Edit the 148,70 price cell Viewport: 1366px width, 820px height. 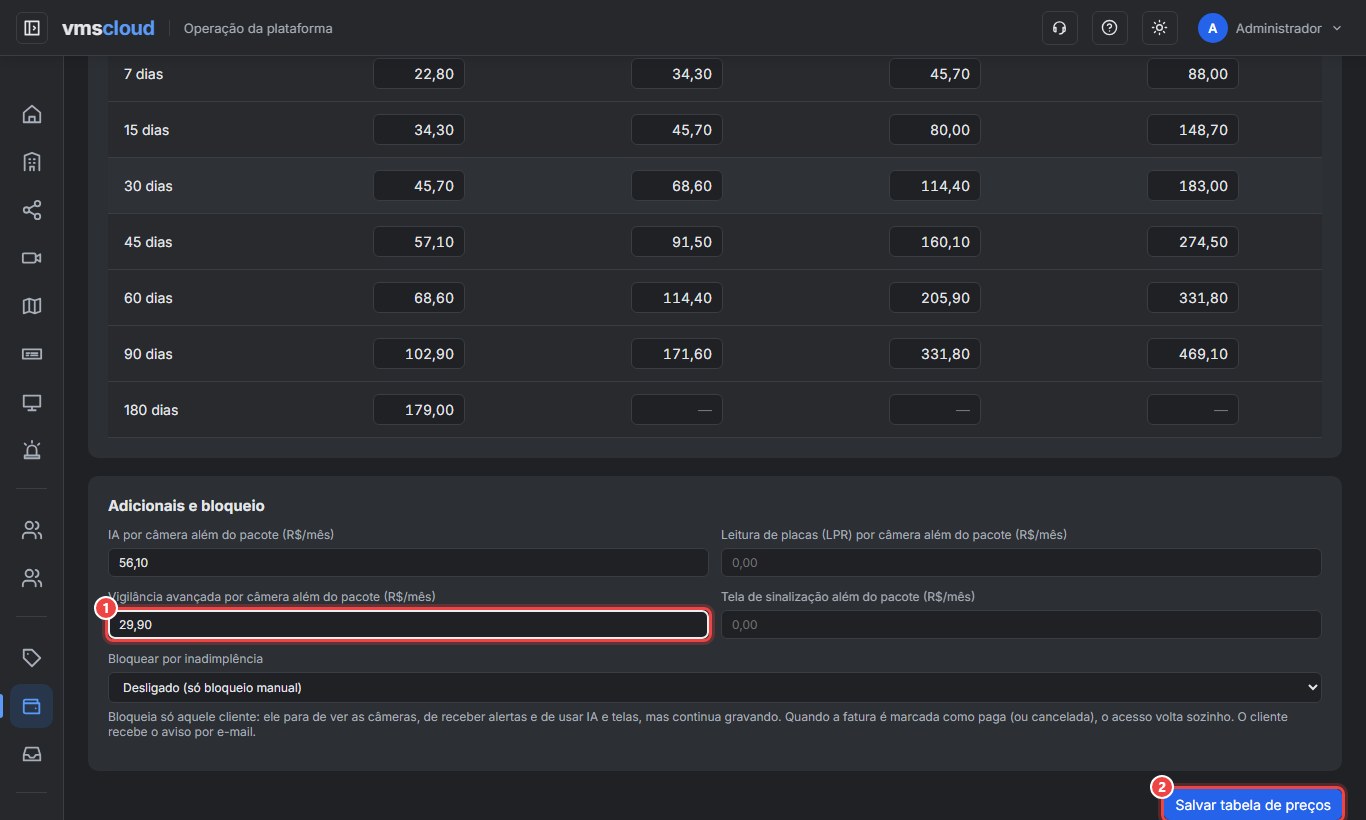[x=1192, y=130]
